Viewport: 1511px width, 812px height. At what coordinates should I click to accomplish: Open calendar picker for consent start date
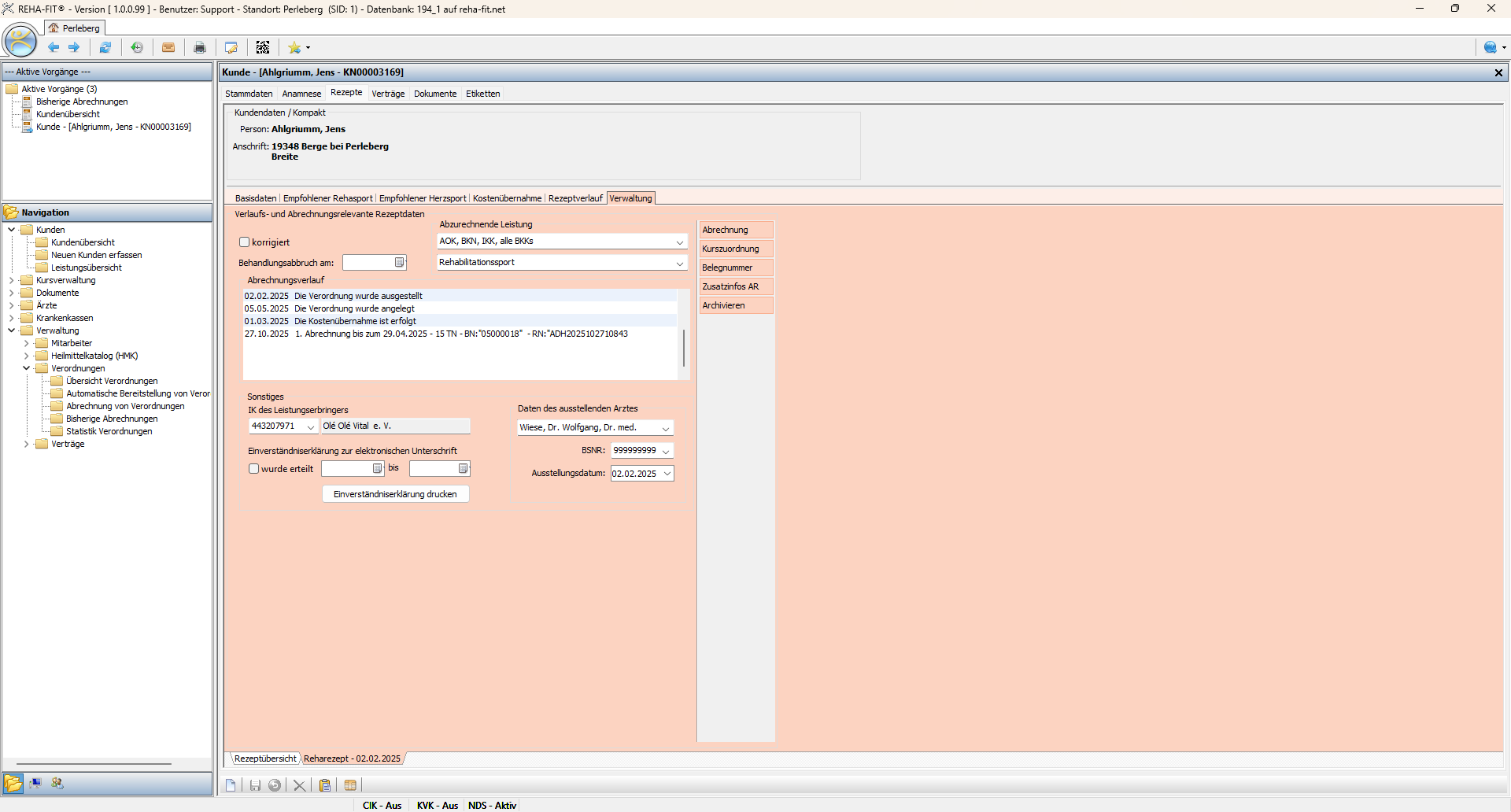pos(378,469)
